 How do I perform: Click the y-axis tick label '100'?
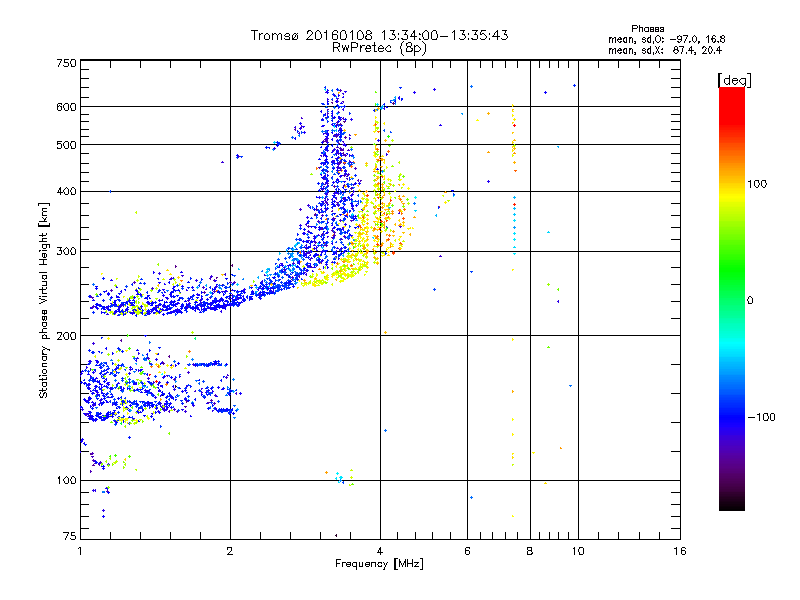pos(66,480)
